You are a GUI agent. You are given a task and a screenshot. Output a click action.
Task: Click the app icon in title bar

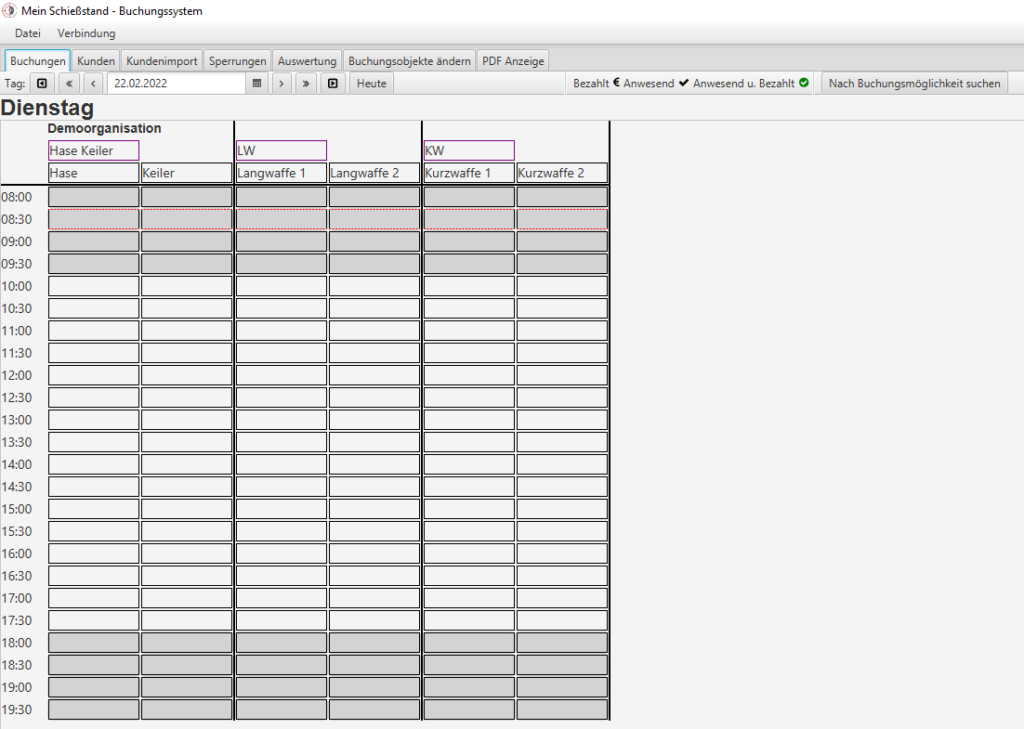pyautogui.click(x=9, y=10)
